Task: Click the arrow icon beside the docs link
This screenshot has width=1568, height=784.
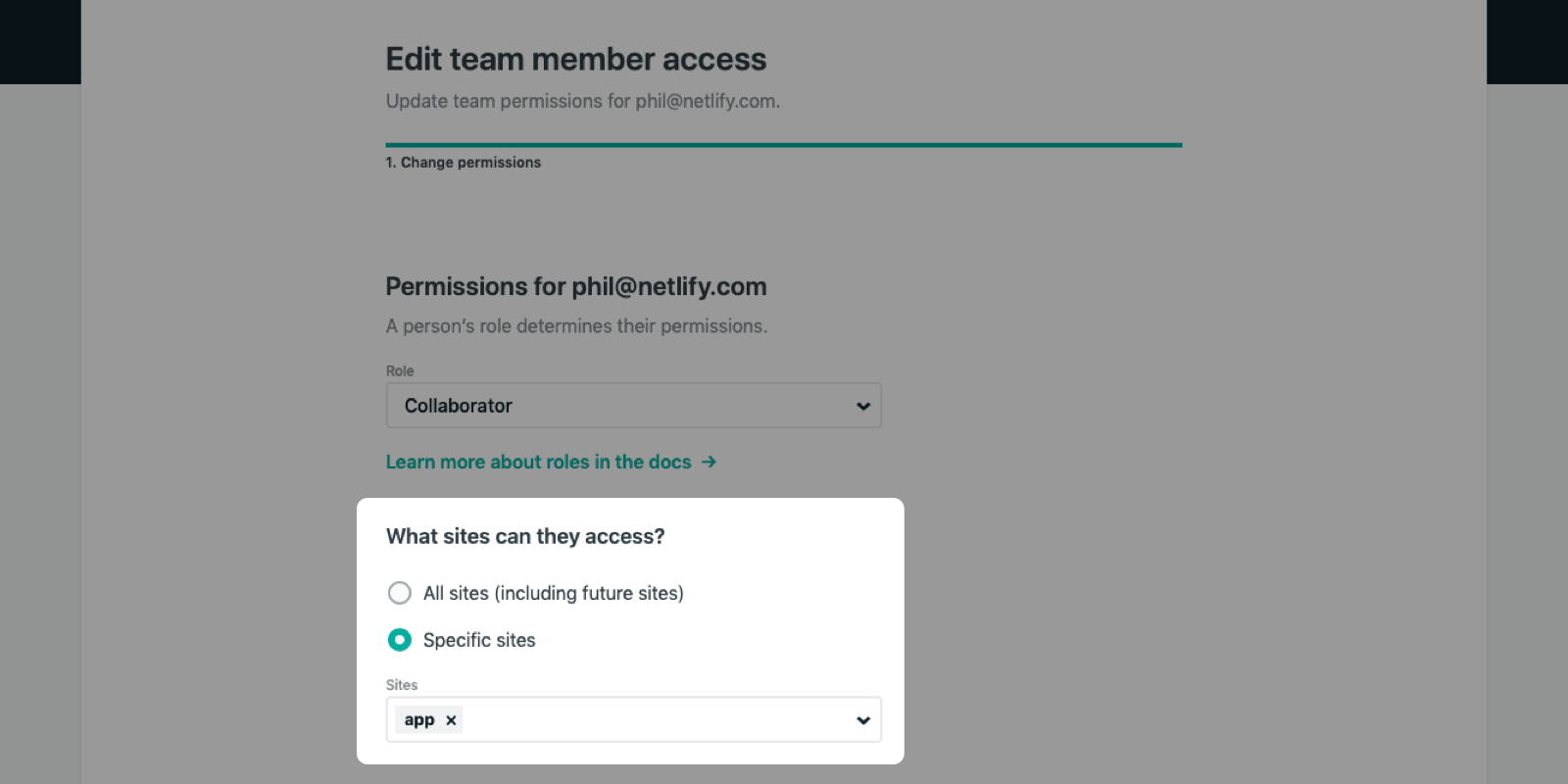Action: click(x=709, y=462)
